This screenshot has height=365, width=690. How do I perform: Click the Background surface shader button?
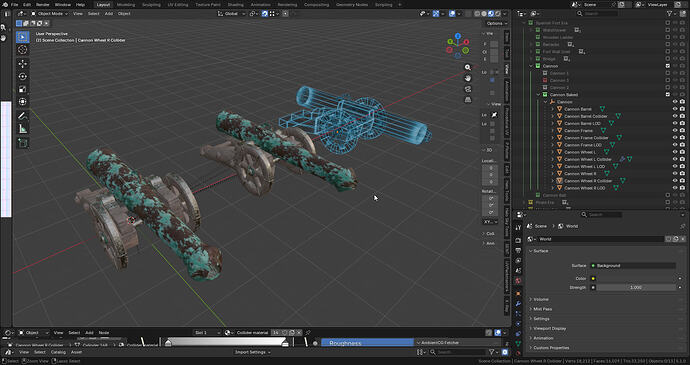(633, 265)
